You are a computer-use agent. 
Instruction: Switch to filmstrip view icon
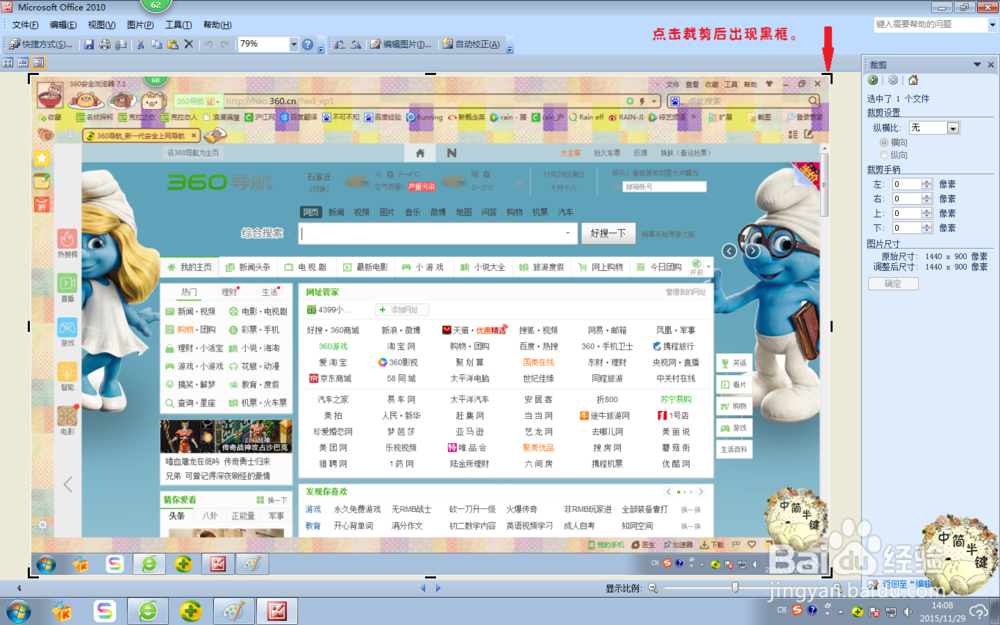(23, 62)
